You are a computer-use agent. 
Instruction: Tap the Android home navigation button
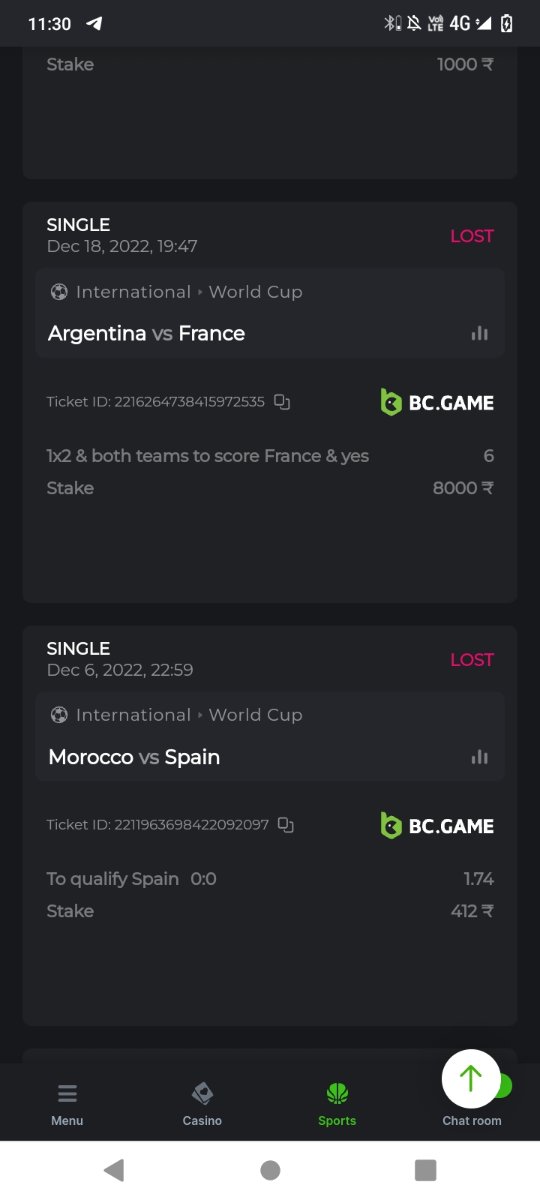click(x=270, y=1170)
